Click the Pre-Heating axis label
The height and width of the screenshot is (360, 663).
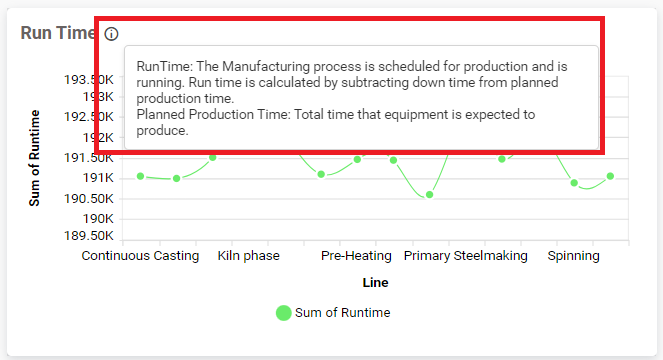pyautogui.click(x=356, y=256)
